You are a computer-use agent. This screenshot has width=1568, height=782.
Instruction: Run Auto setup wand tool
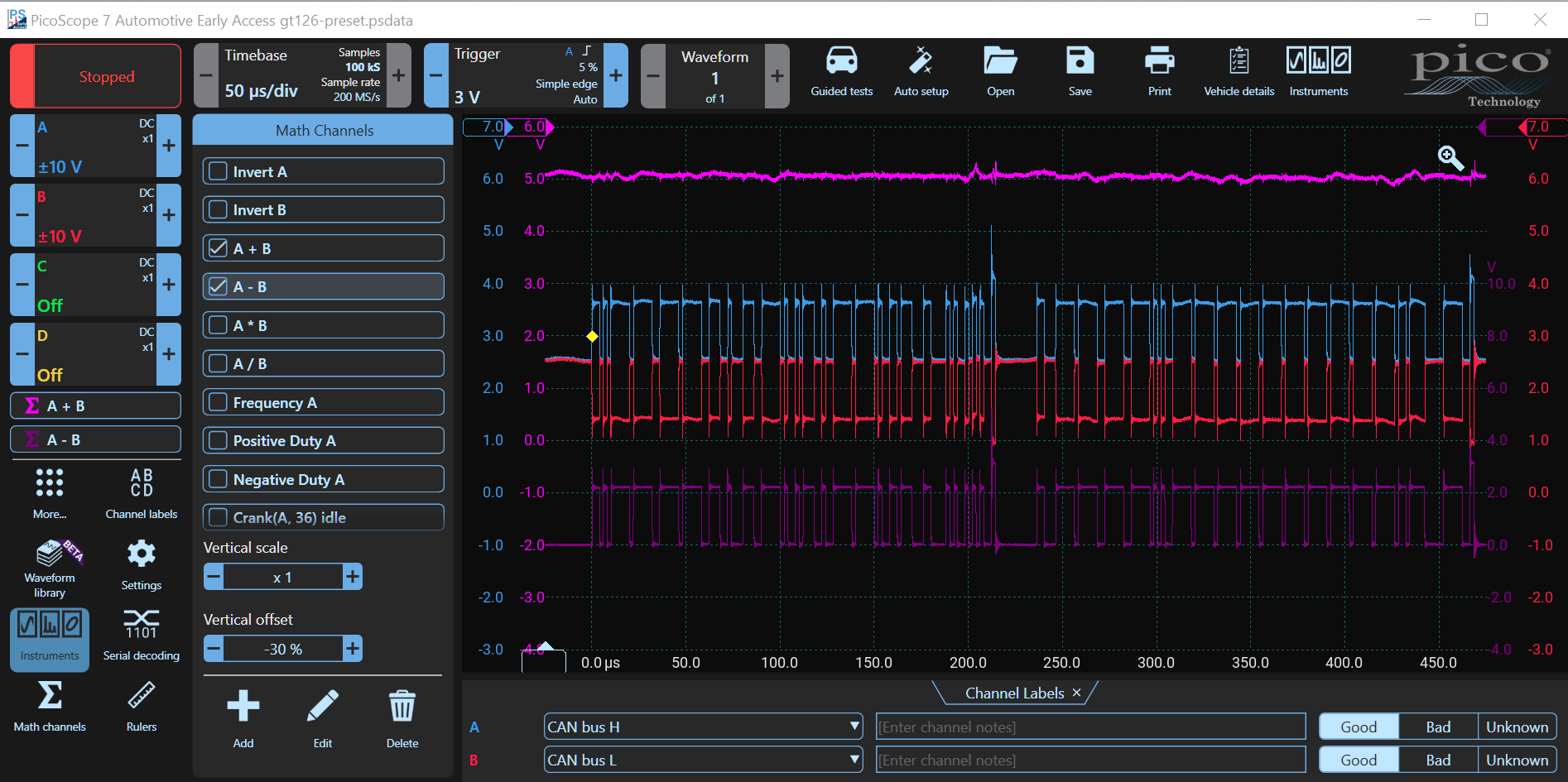coord(921,72)
